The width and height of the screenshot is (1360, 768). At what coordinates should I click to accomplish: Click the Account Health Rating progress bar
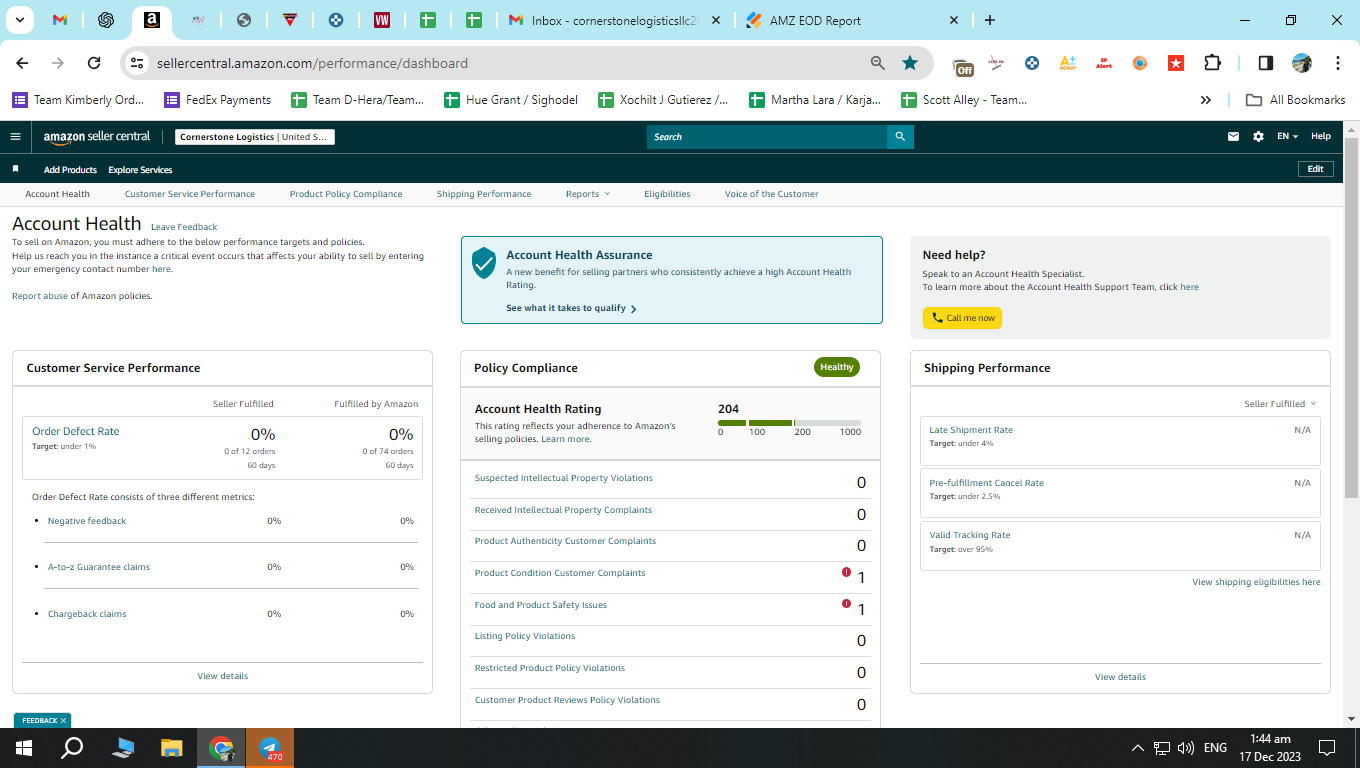(x=789, y=423)
